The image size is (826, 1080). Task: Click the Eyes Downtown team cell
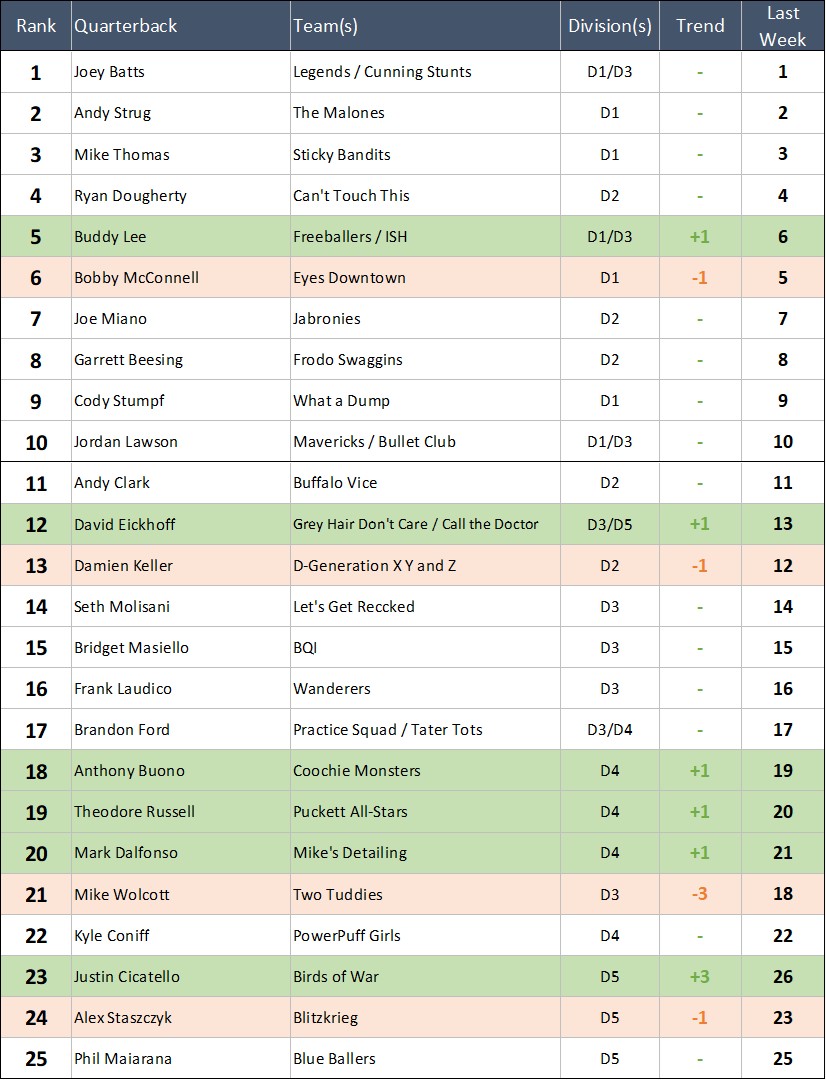point(425,278)
